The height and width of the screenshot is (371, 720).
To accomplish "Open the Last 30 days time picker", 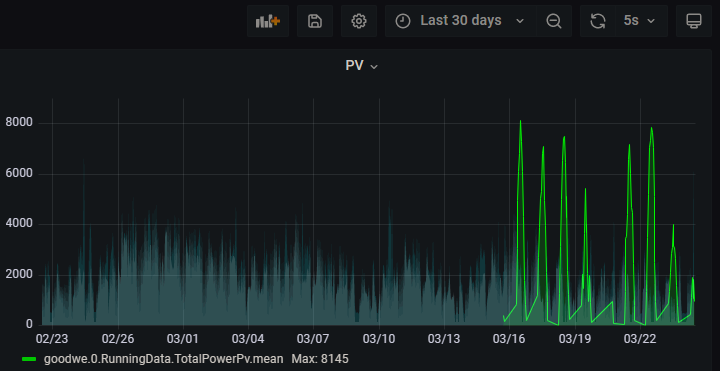I will pyautogui.click(x=461, y=21).
